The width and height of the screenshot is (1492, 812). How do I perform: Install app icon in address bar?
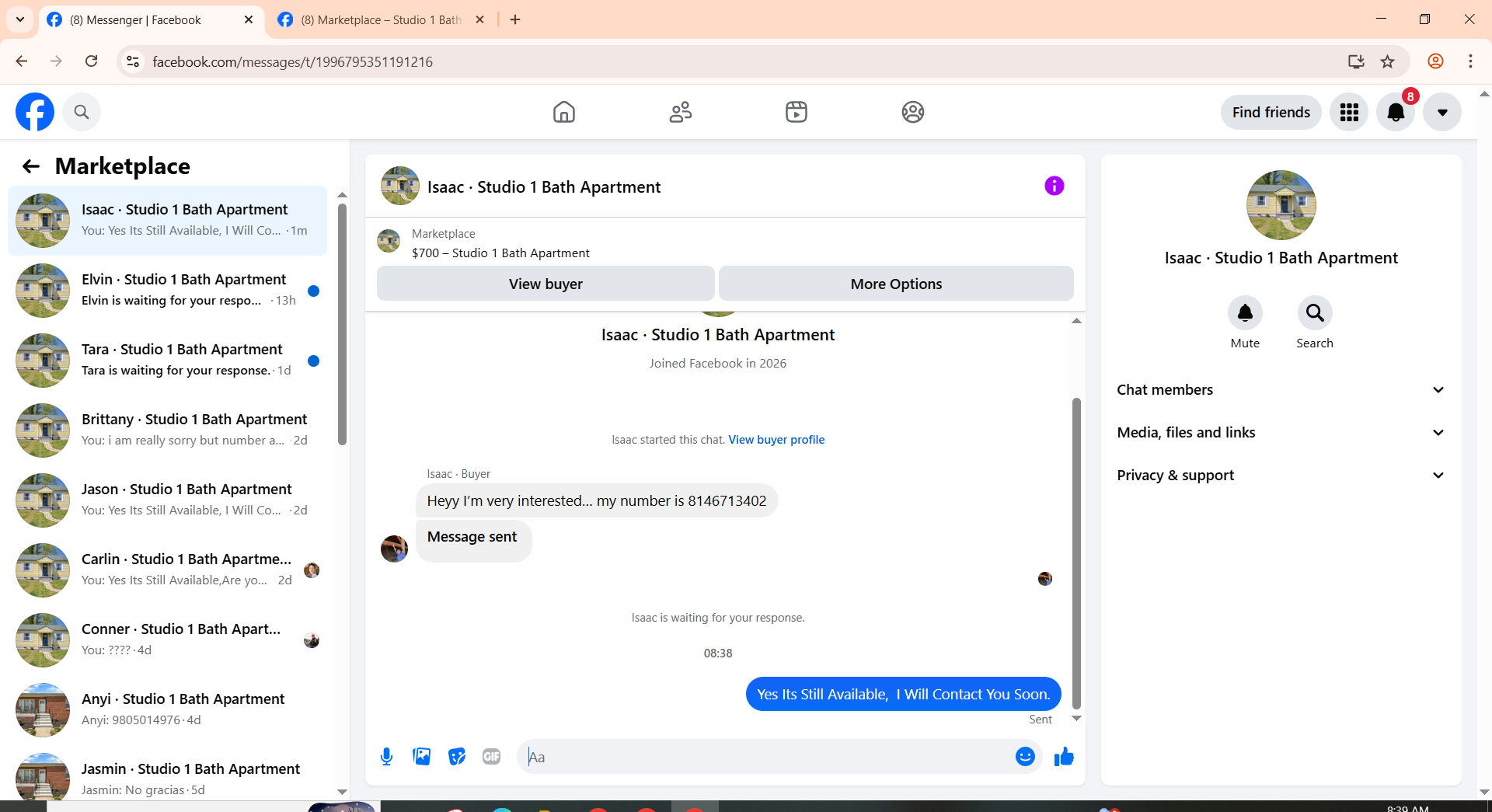(1356, 61)
